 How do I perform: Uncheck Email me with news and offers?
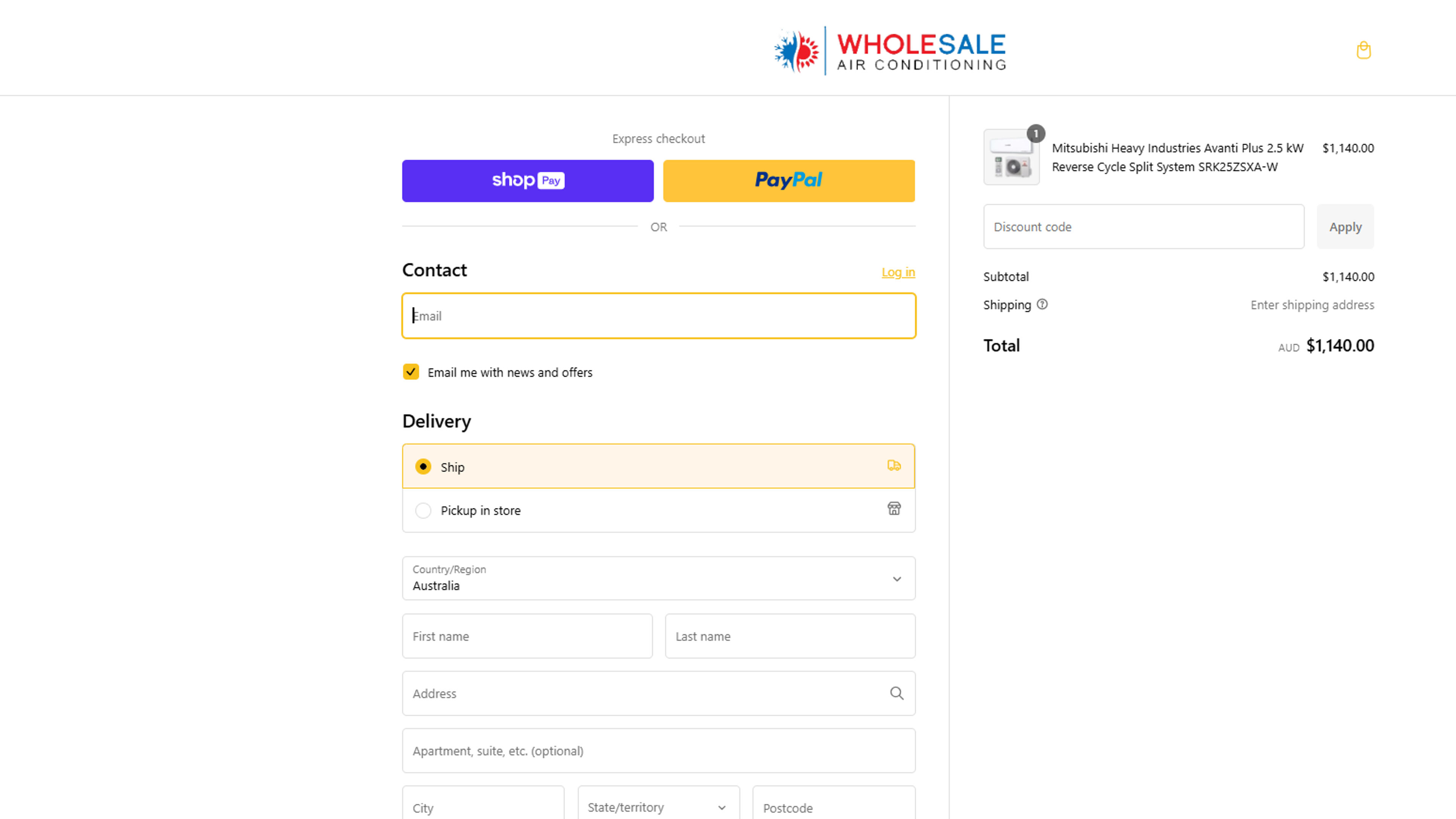click(x=411, y=372)
